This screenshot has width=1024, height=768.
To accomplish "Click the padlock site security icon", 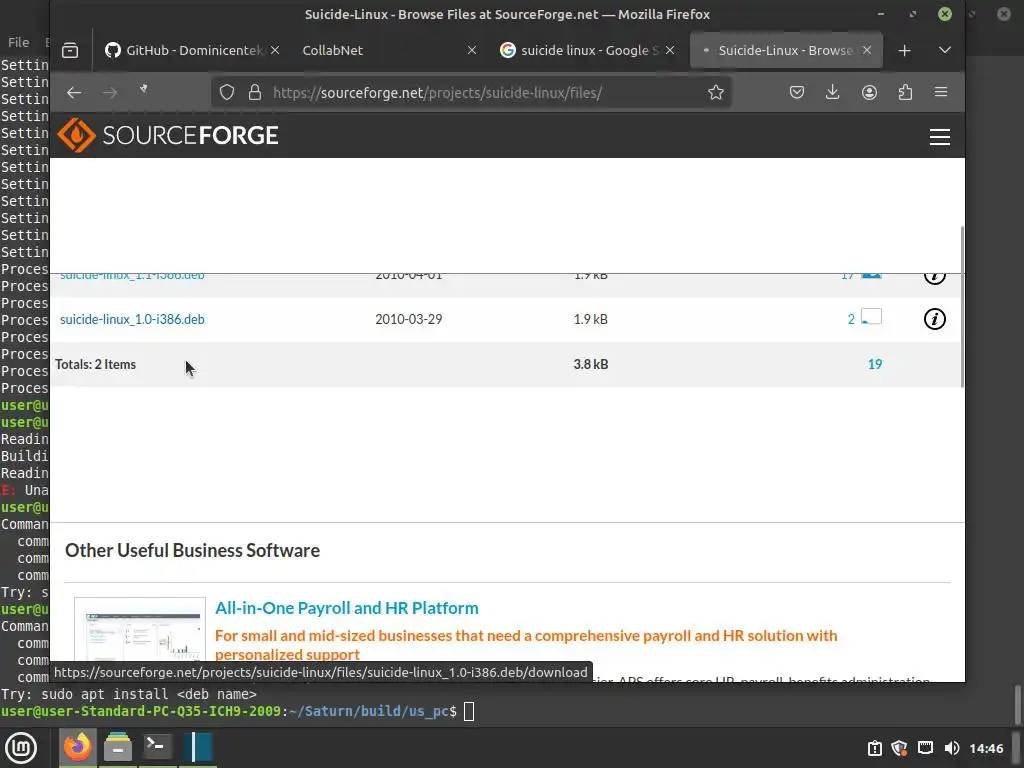I will 255,93.
